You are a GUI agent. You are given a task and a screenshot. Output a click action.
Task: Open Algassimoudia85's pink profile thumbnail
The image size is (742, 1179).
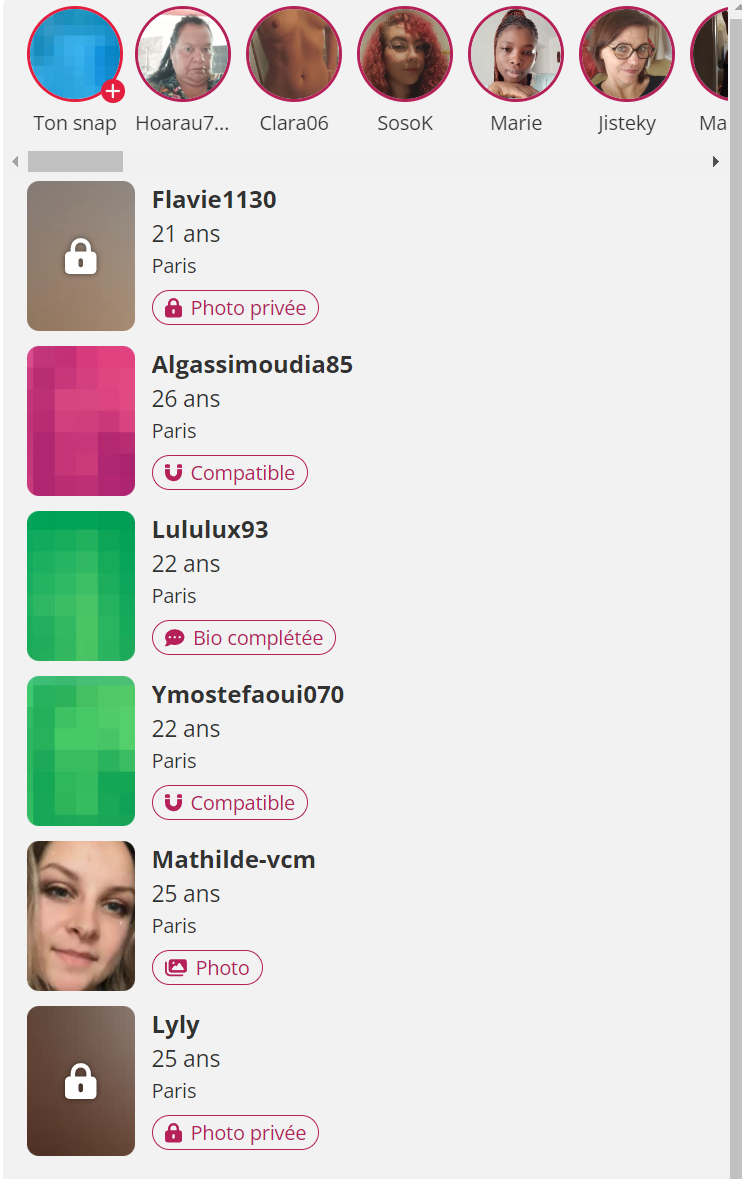click(81, 421)
